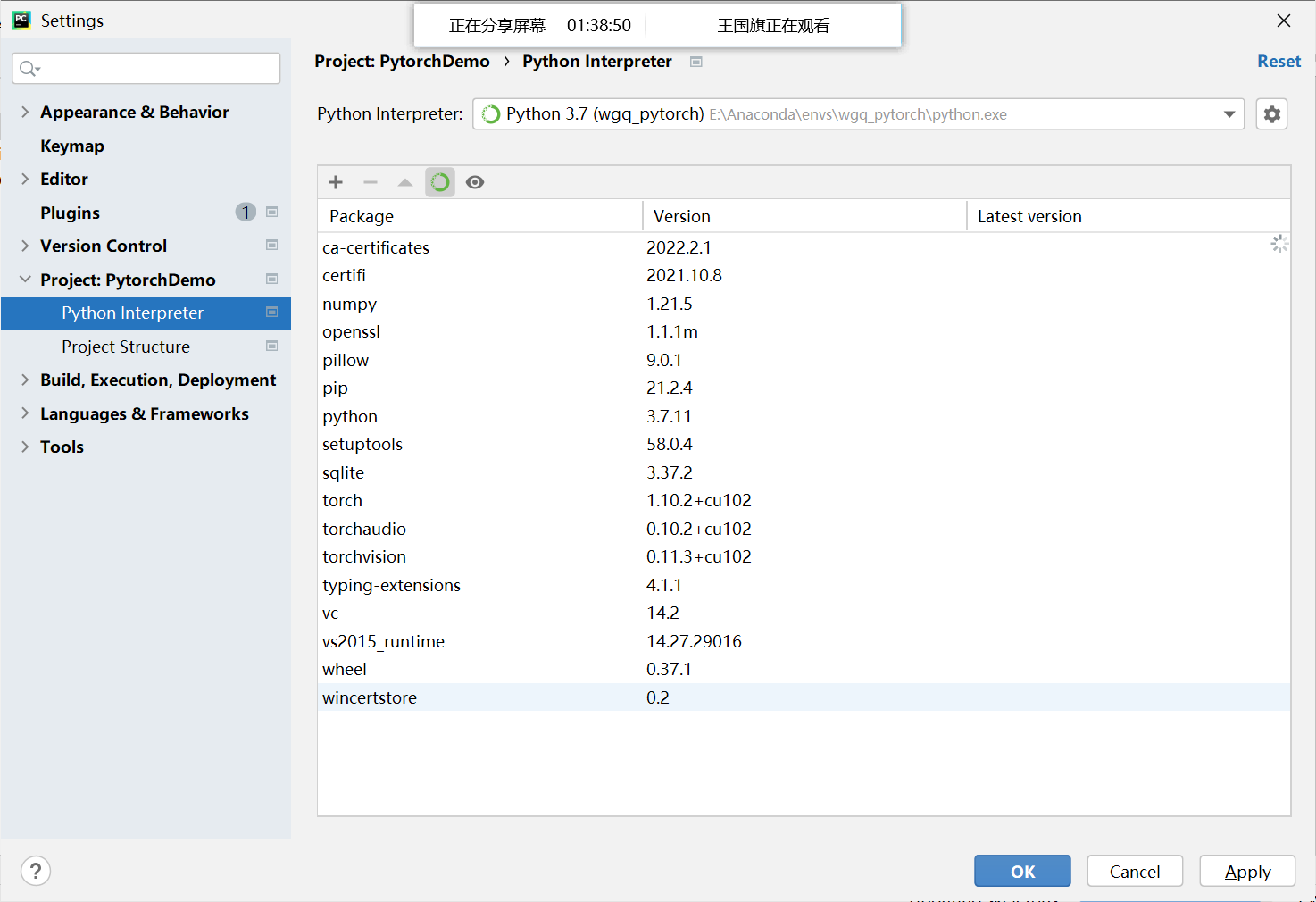Expand the Appearance & Behavior section

click(x=25, y=112)
